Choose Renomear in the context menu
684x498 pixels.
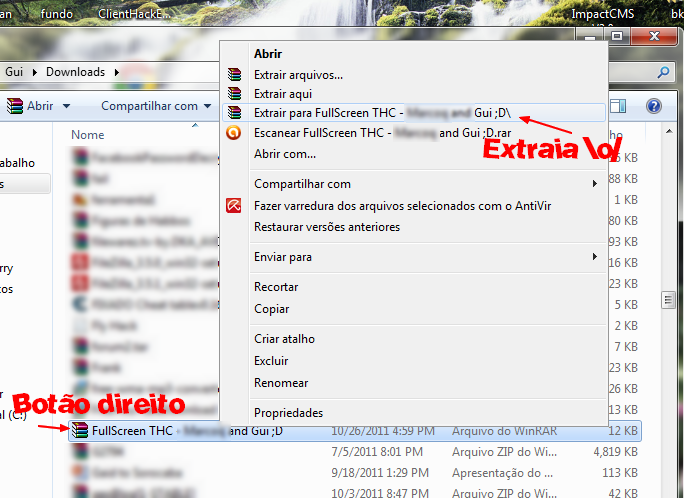281,383
